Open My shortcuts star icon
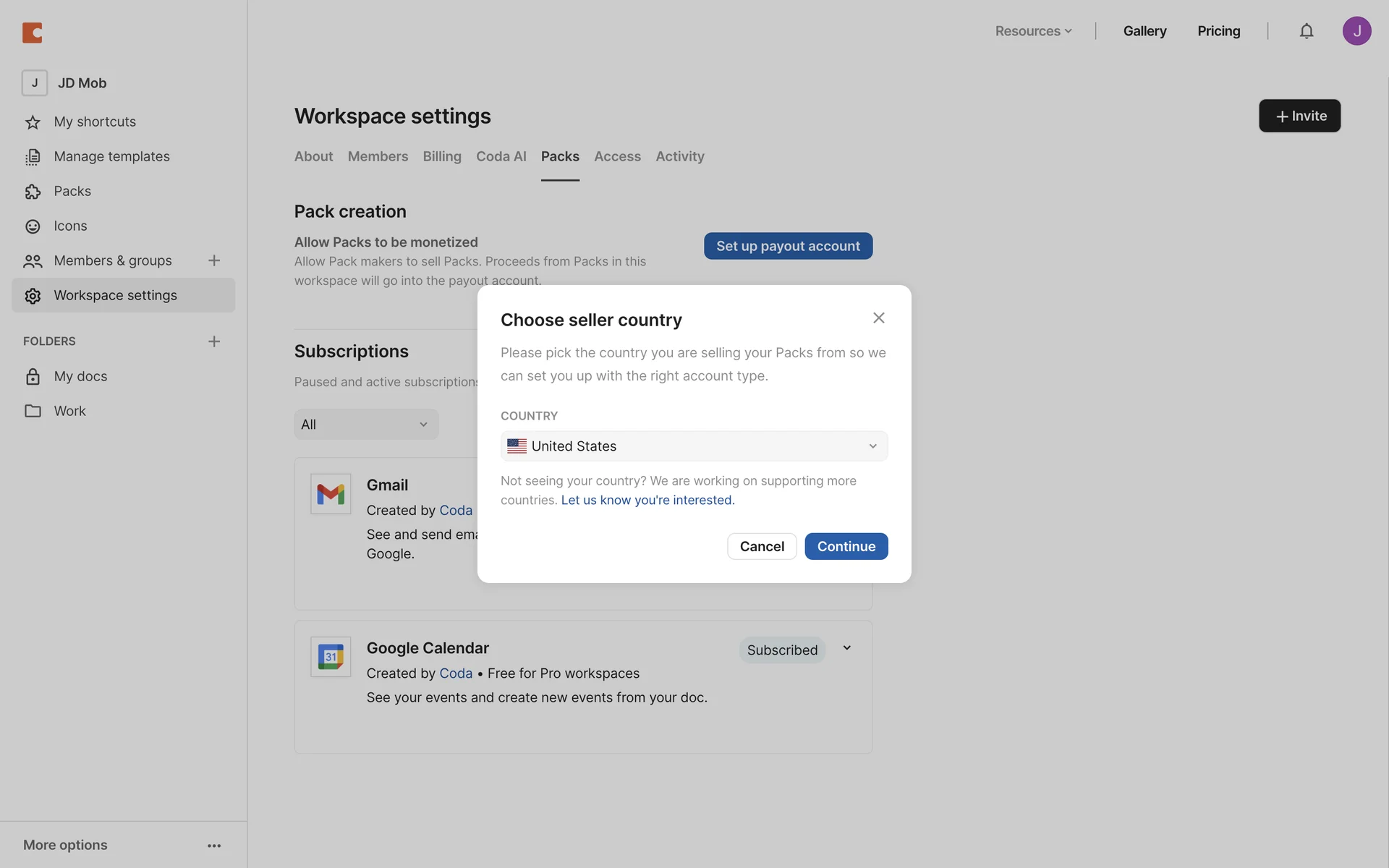Image resolution: width=1389 pixels, height=868 pixels. tap(33, 122)
